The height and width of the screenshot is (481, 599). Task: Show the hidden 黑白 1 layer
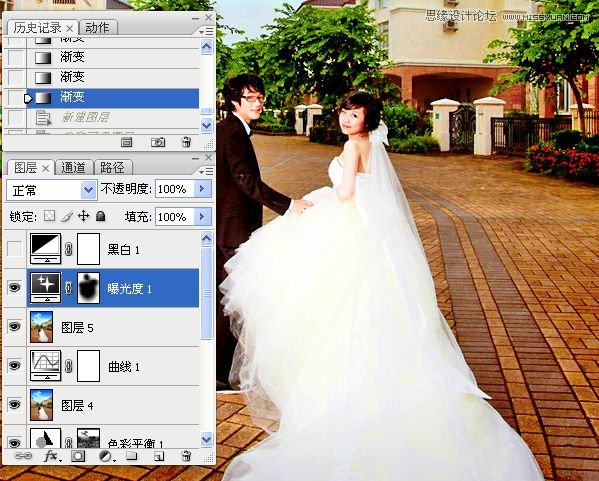(x=15, y=249)
